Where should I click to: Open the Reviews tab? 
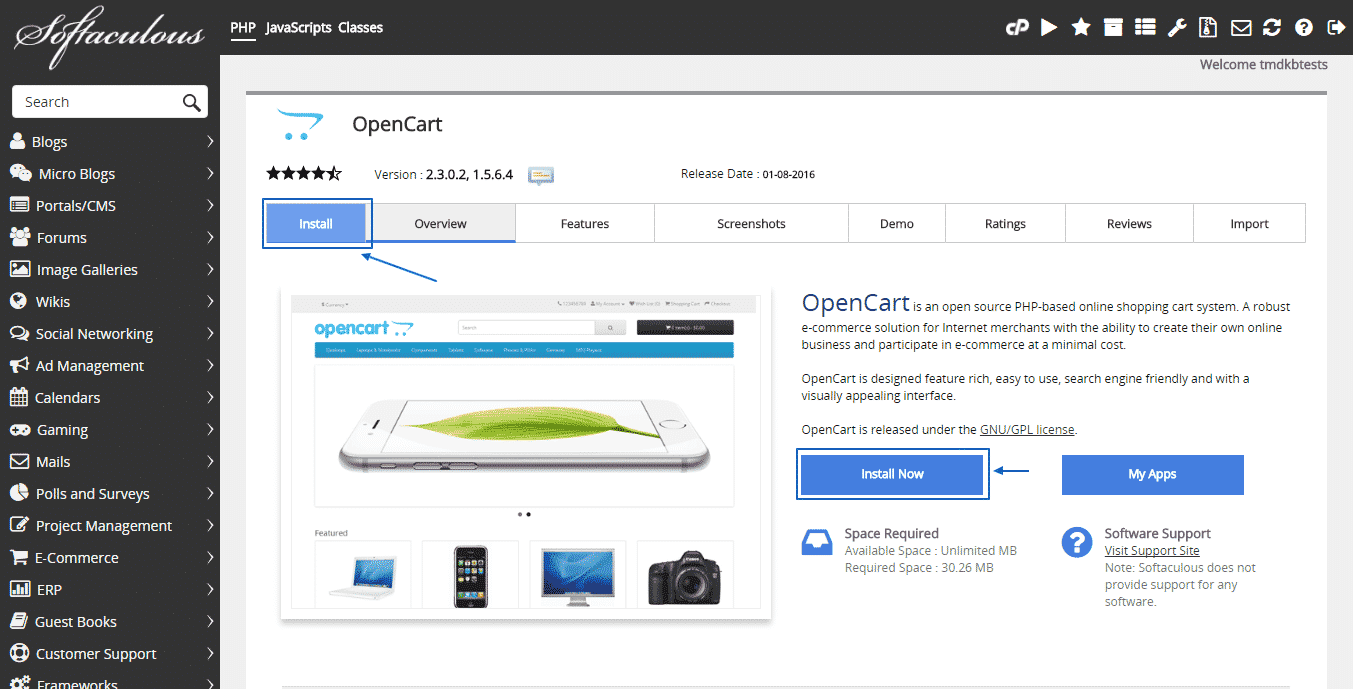pyautogui.click(x=1129, y=224)
